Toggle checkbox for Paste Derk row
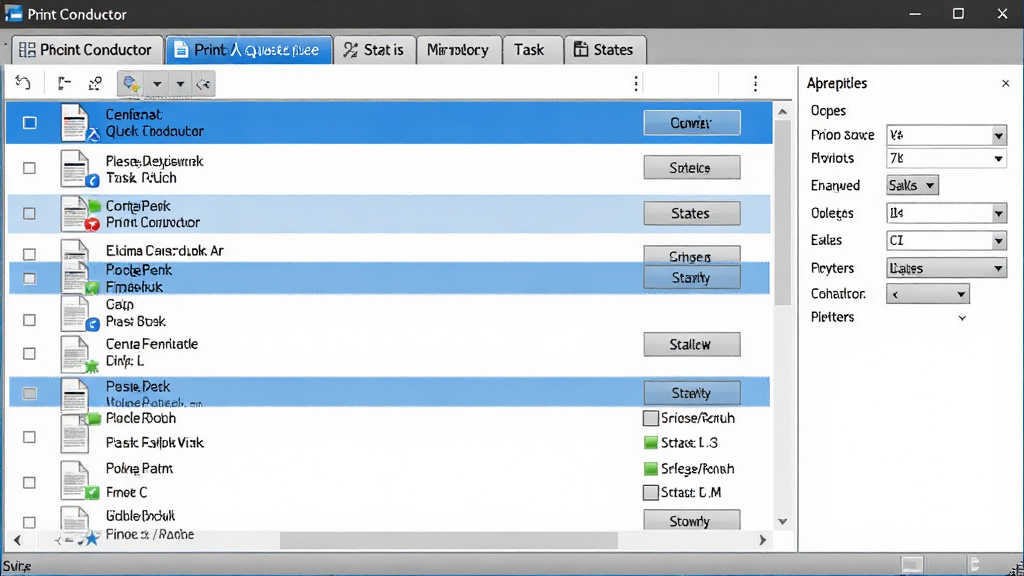 [29, 394]
